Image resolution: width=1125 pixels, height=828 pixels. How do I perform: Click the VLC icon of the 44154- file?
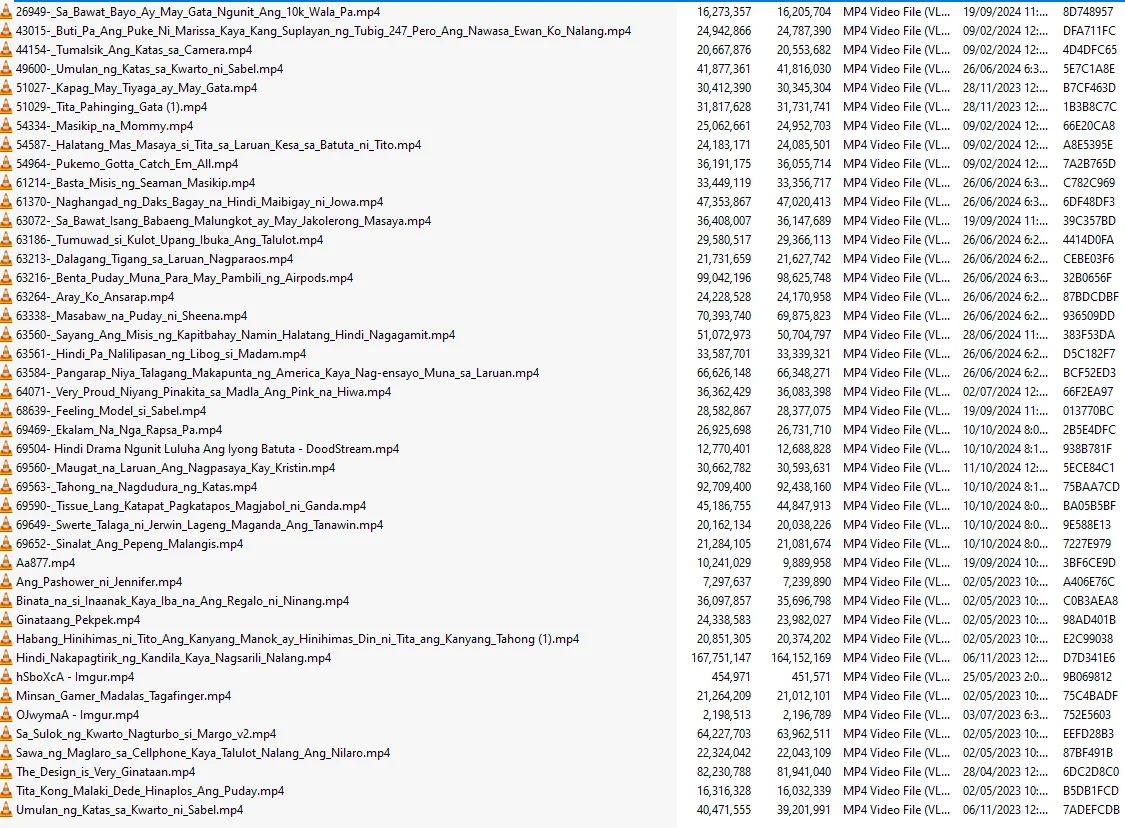click(6, 50)
